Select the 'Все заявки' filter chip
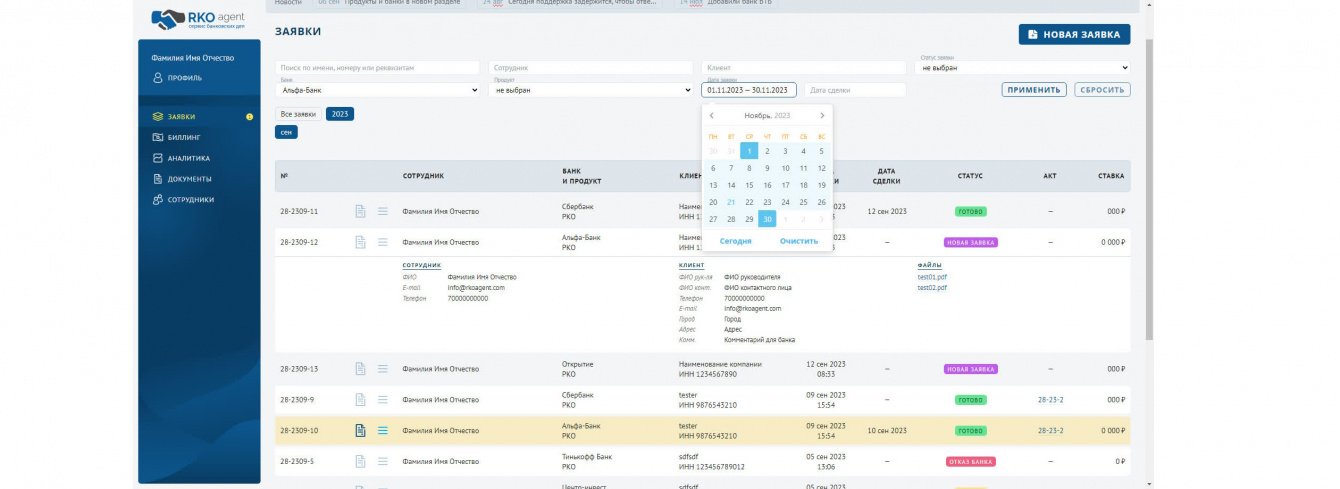 tap(299, 114)
